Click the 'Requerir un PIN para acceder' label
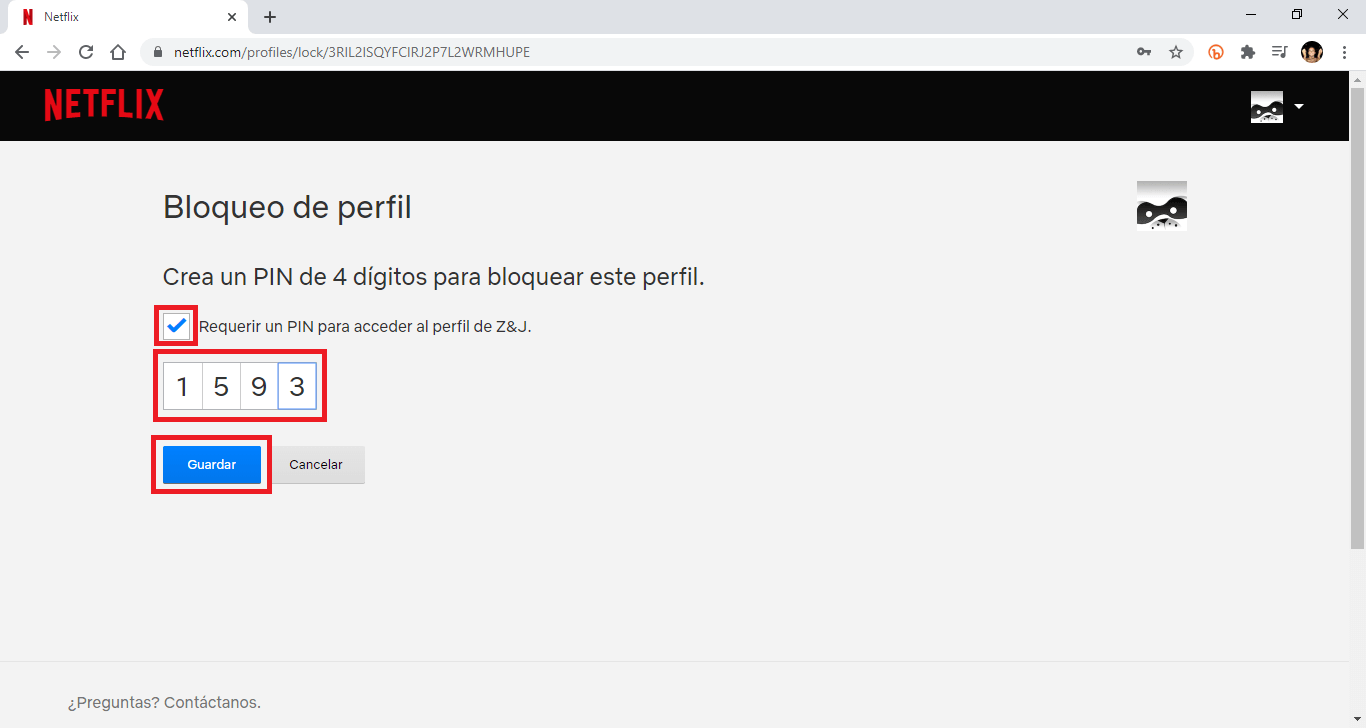The width and height of the screenshot is (1366, 728). tap(365, 326)
